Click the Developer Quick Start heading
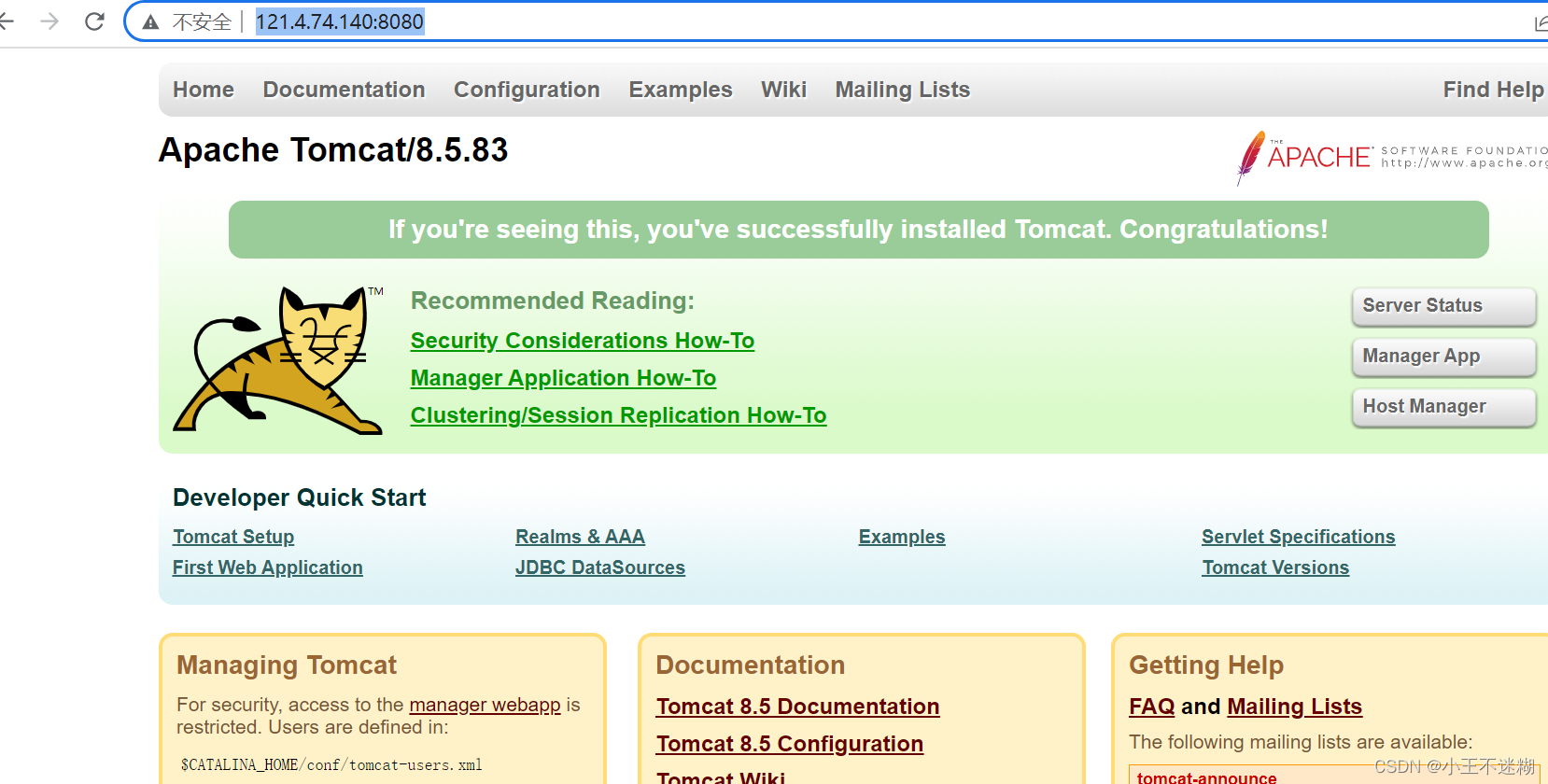Screen dimensions: 1548x784 (300, 497)
